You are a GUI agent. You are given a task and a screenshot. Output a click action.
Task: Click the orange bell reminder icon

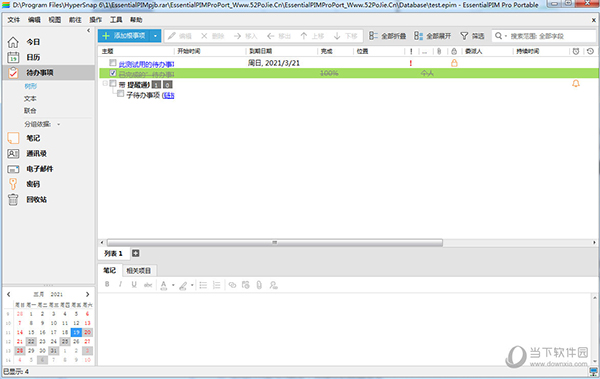tap(576, 83)
